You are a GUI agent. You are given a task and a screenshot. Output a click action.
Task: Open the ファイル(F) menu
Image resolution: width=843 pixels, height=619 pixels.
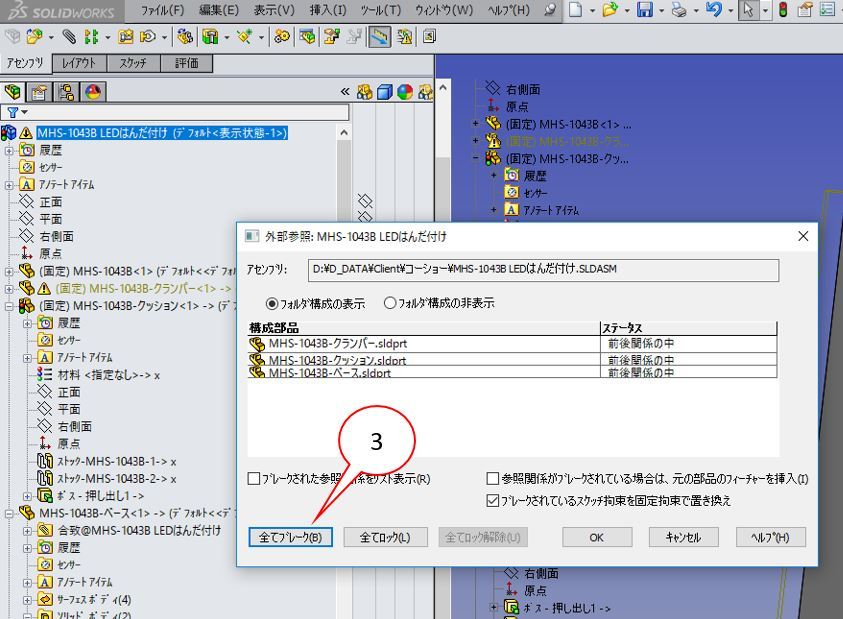click(162, 10)
